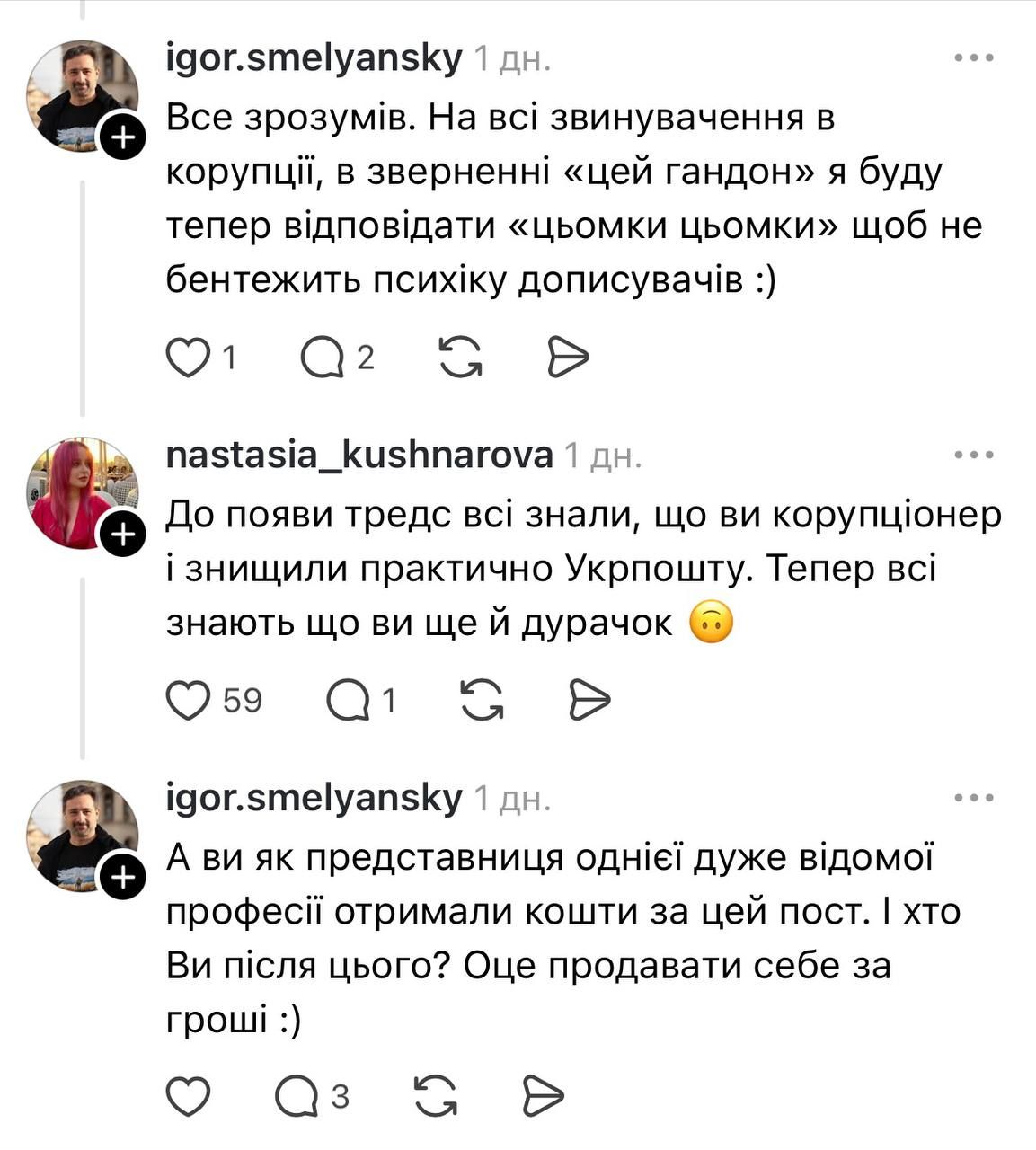This screenshot has height=1150, width=1036.
Task: Reply to the nastasia_kushnarova comment
Action: tap(347, 701)
